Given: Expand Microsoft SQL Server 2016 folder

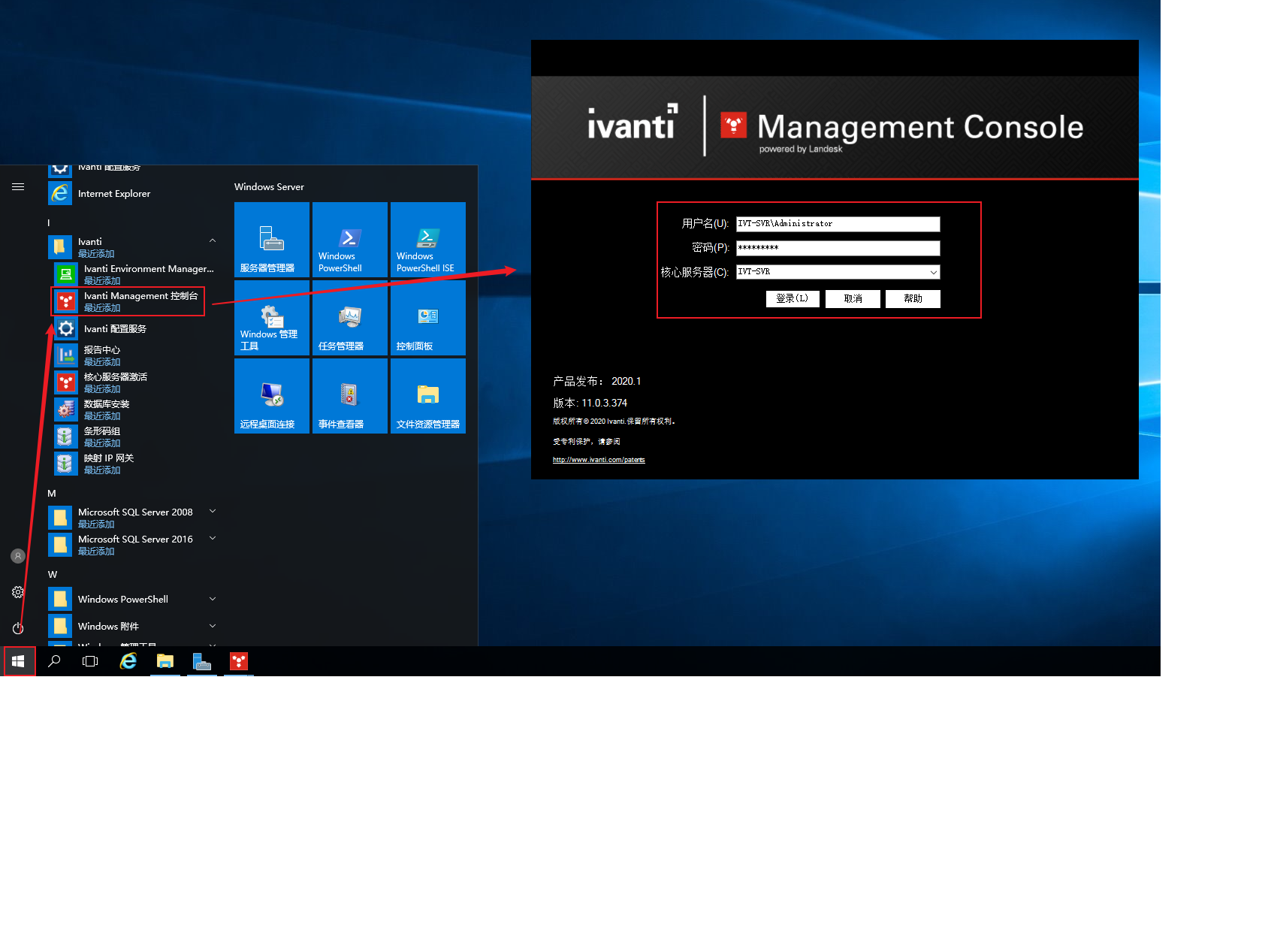Looking at the screenshot, I should (x=213, y=539).
